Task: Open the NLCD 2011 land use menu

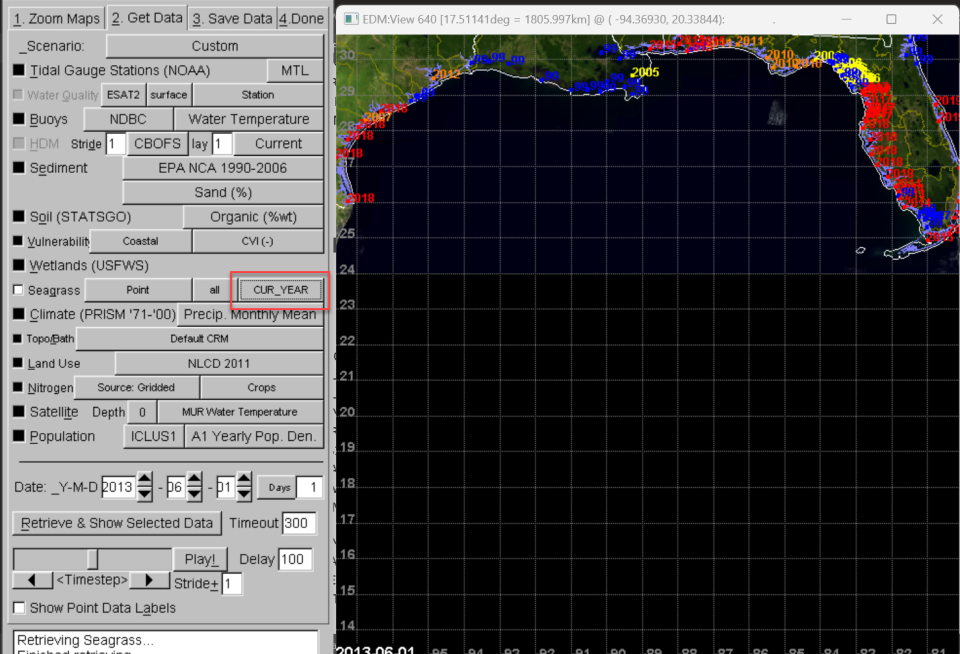Action: pos(219,363)
